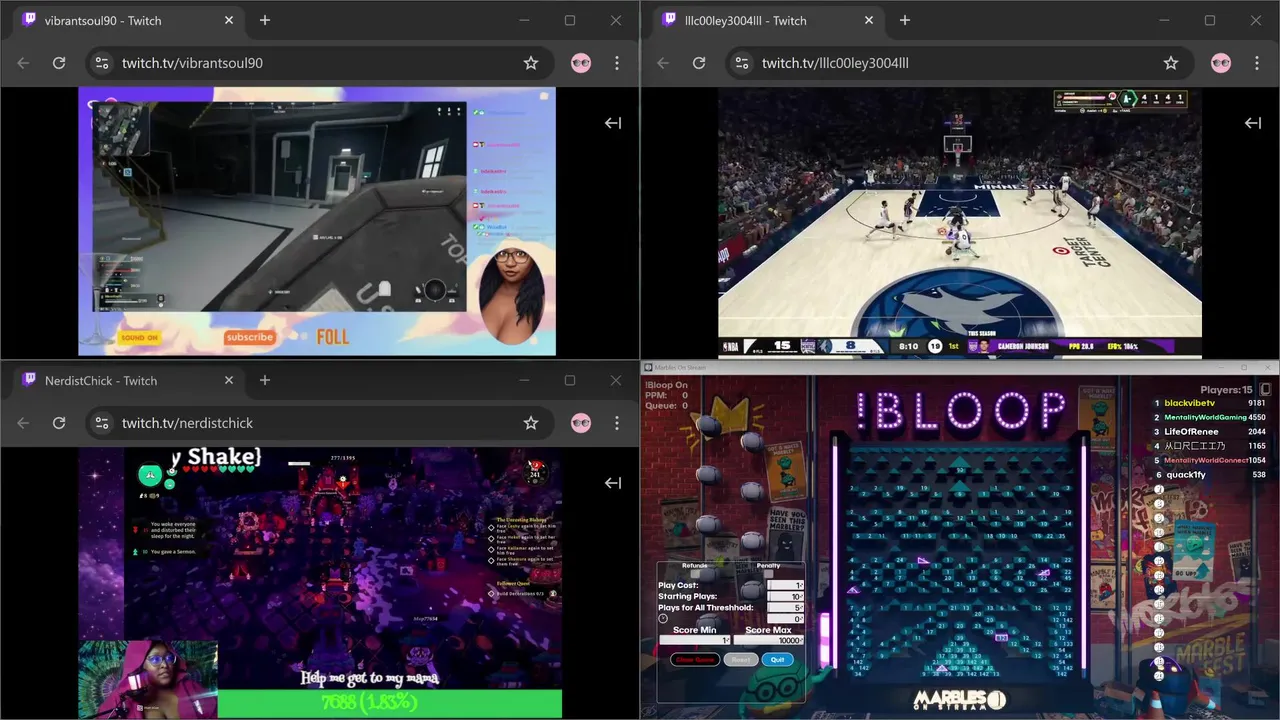Click the red Close Game button
Screen dimensions: 1280x720
tap(695, 659)
